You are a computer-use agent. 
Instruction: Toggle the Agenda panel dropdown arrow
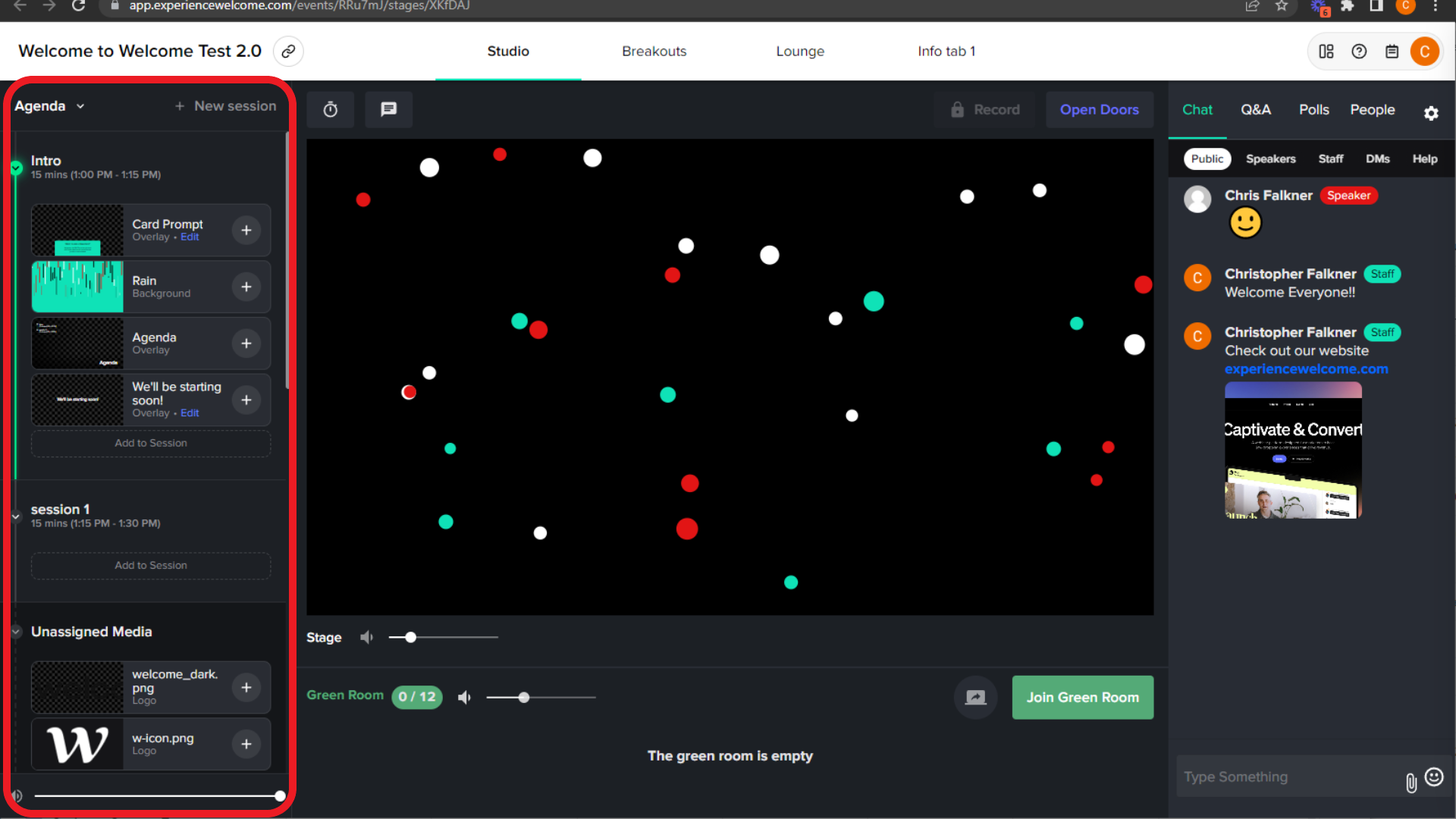[80, 106]
